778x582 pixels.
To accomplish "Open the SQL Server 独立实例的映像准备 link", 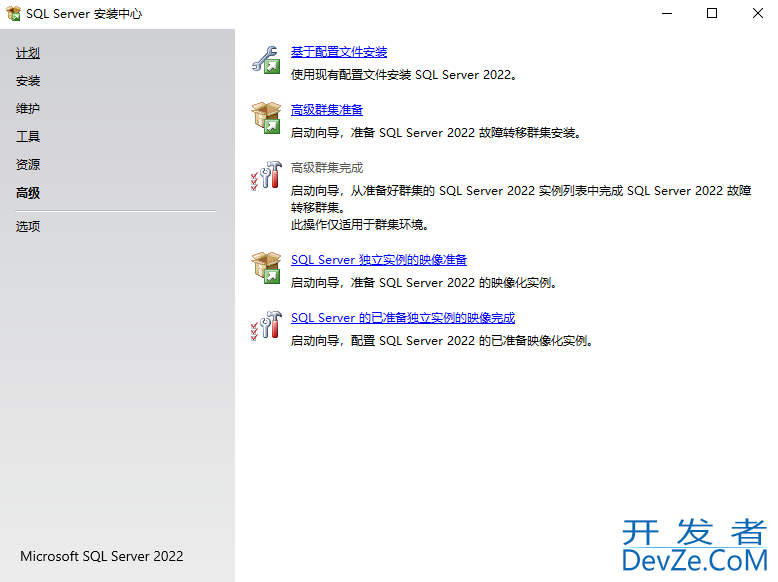I will tap(379, 260).
